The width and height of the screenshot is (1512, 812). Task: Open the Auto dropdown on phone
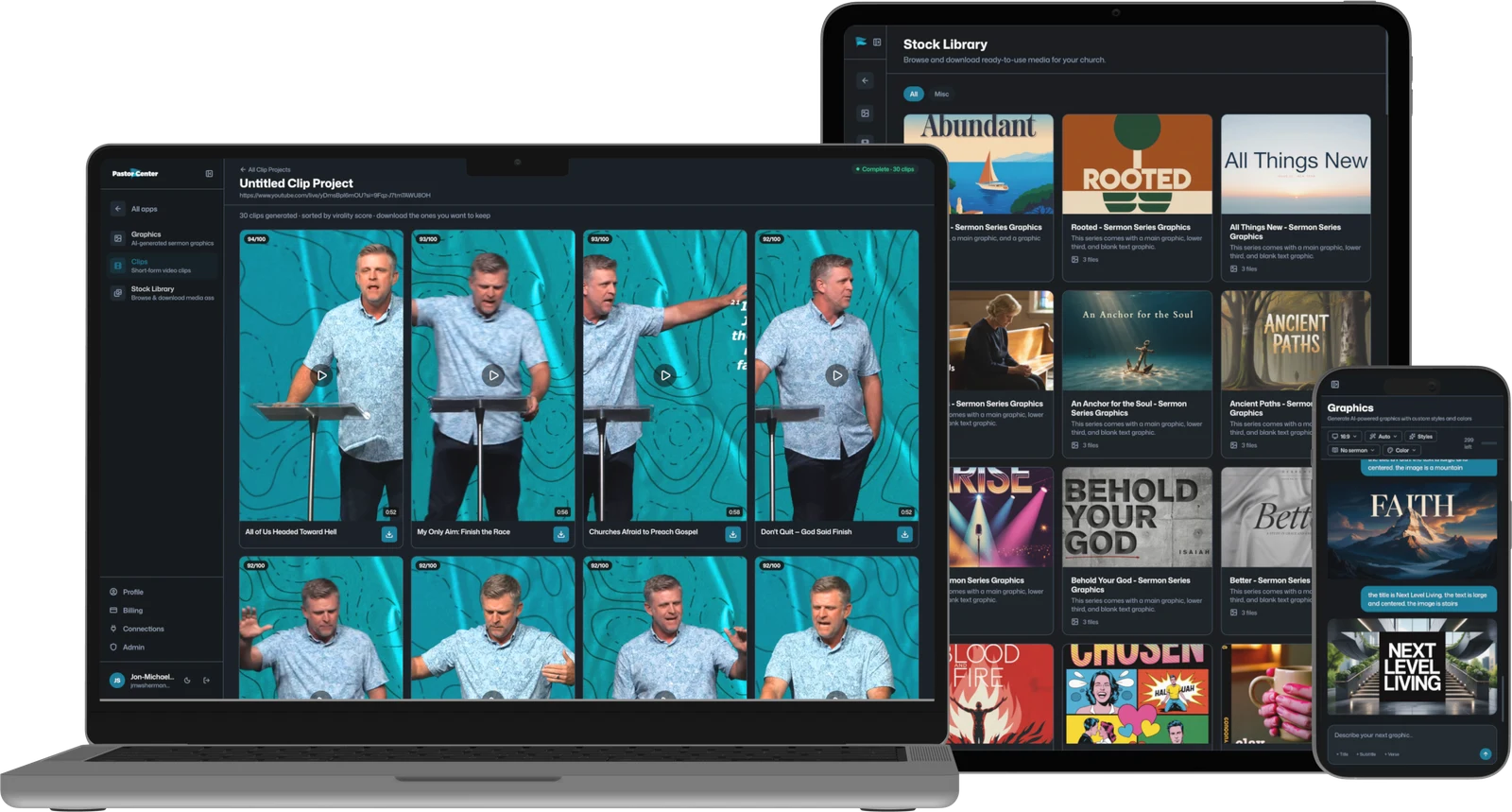(1383, 437)
